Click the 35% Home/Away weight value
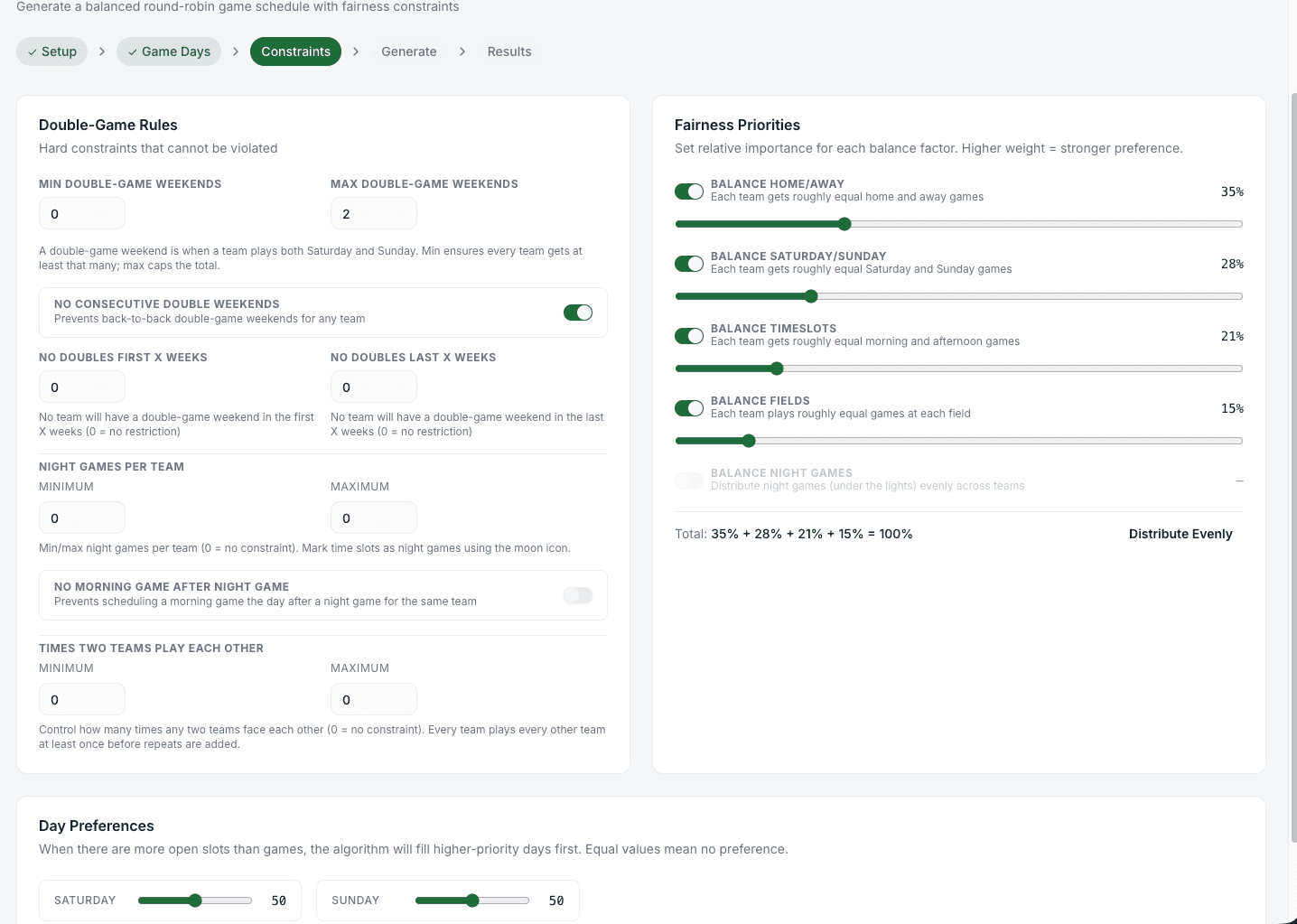 1232,191
